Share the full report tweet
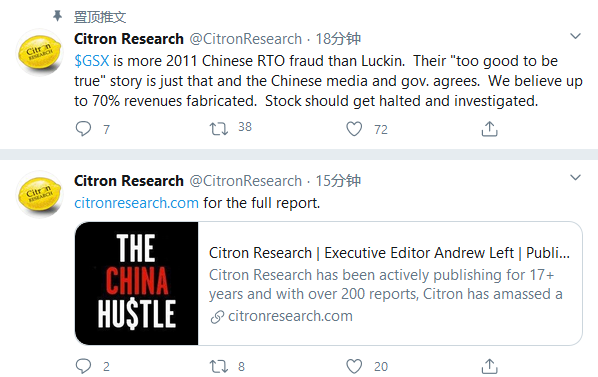 pyautogui.click(x=489, y=366)
